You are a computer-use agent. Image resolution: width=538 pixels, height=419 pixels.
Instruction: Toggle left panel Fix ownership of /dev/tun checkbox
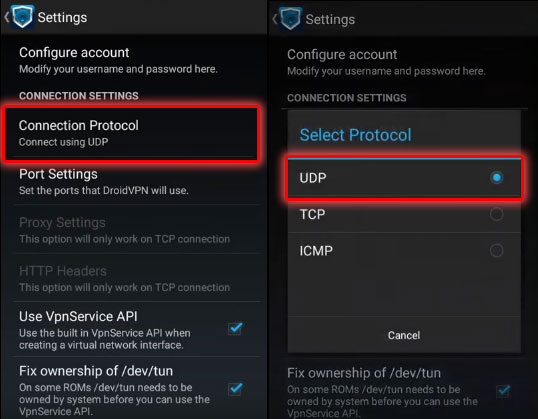[235, 389]
